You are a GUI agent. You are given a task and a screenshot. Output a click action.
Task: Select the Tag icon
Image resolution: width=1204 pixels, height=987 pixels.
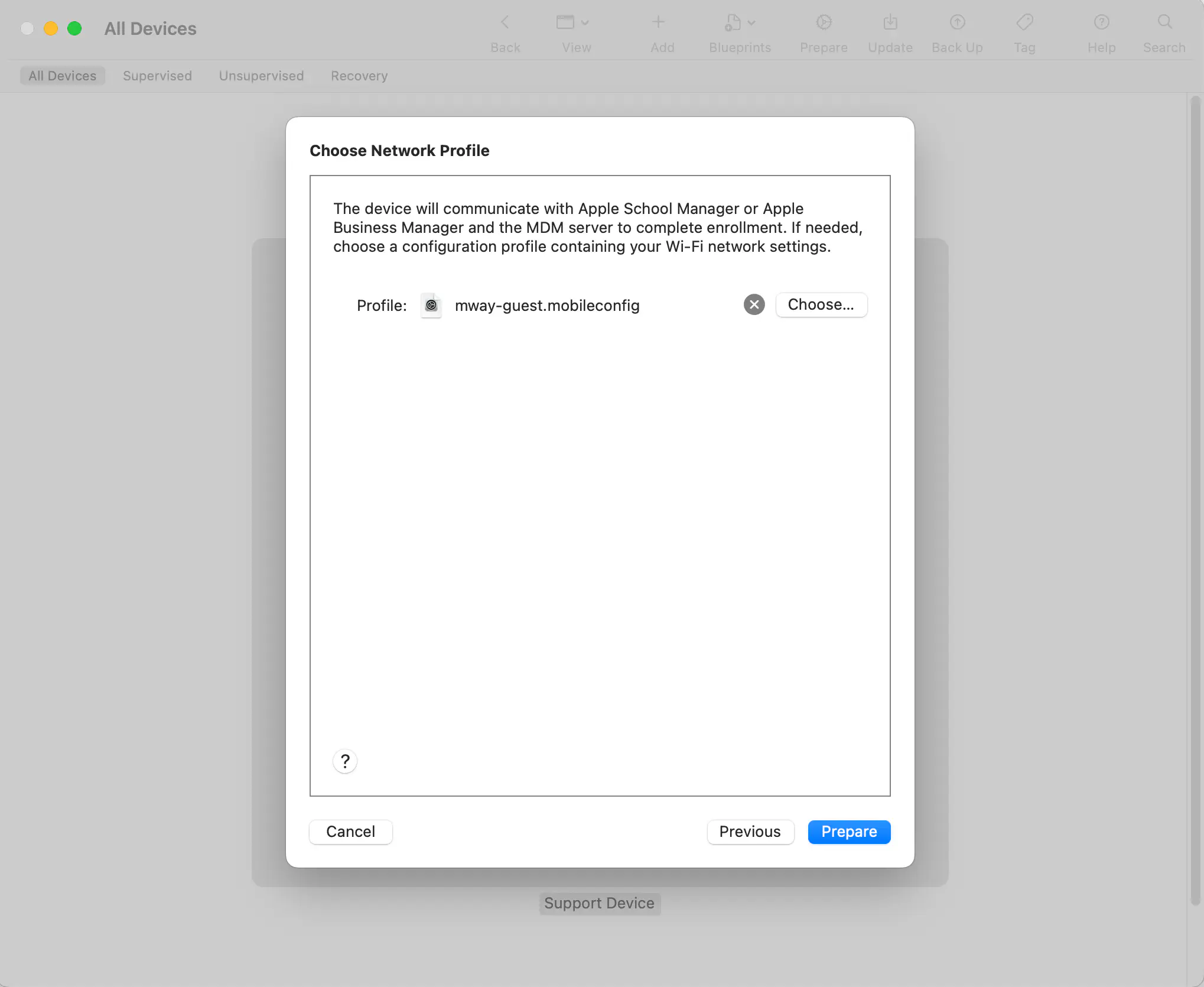(1024, 22)
